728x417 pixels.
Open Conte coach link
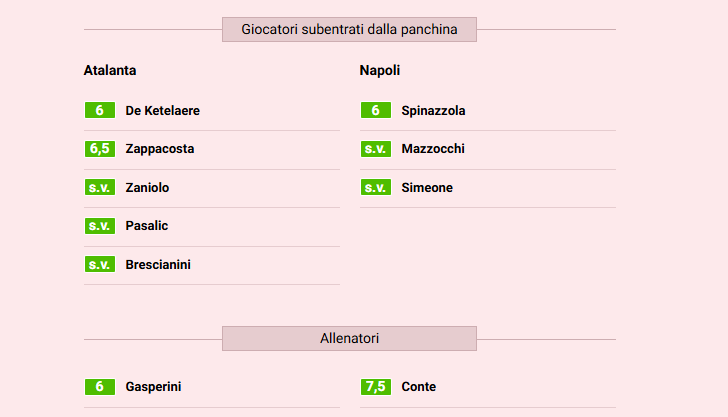tap(418, 387)
